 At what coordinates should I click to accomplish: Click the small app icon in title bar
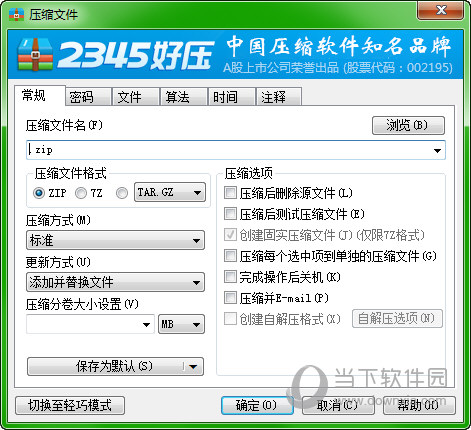16,14
